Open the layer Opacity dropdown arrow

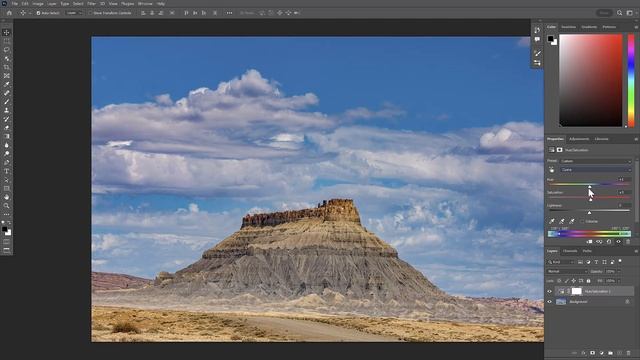619,271
